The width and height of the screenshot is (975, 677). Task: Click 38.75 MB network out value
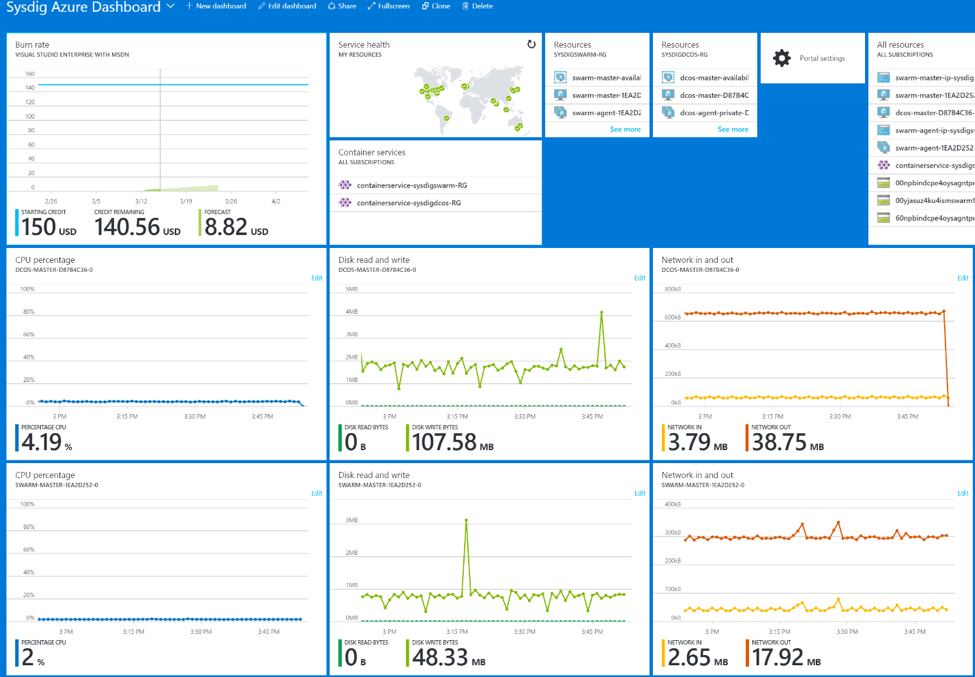pyautogui.click(x=788, y=443)
